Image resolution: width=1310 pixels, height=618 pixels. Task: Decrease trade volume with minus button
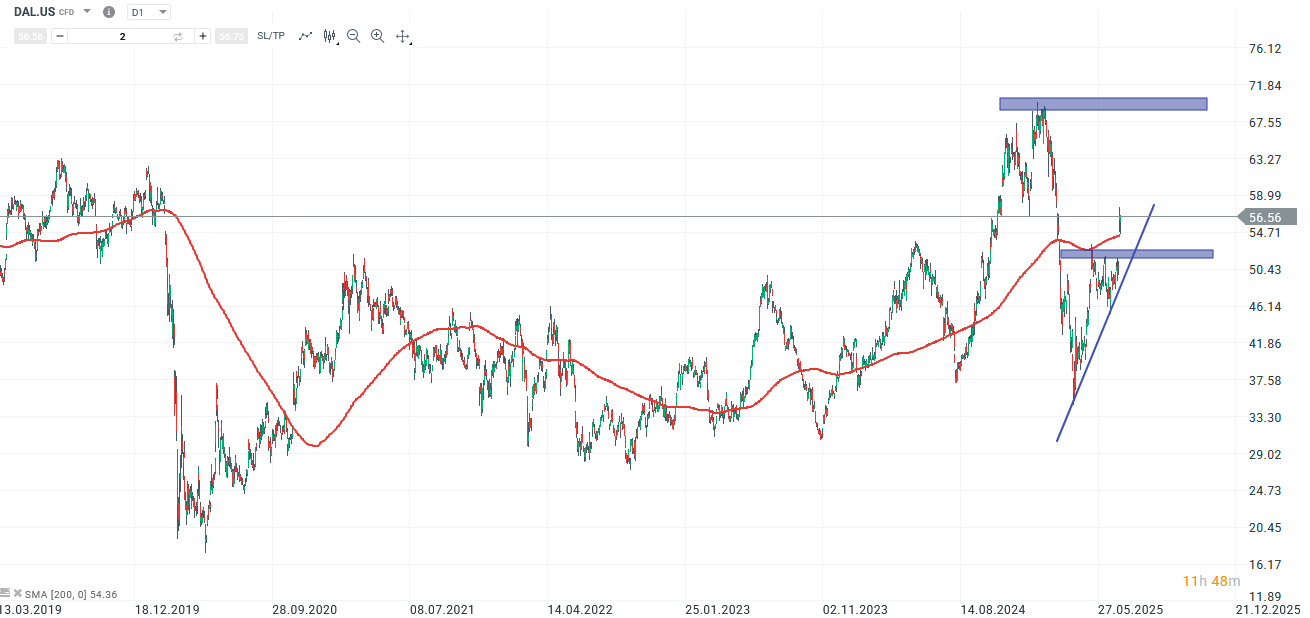60,36
